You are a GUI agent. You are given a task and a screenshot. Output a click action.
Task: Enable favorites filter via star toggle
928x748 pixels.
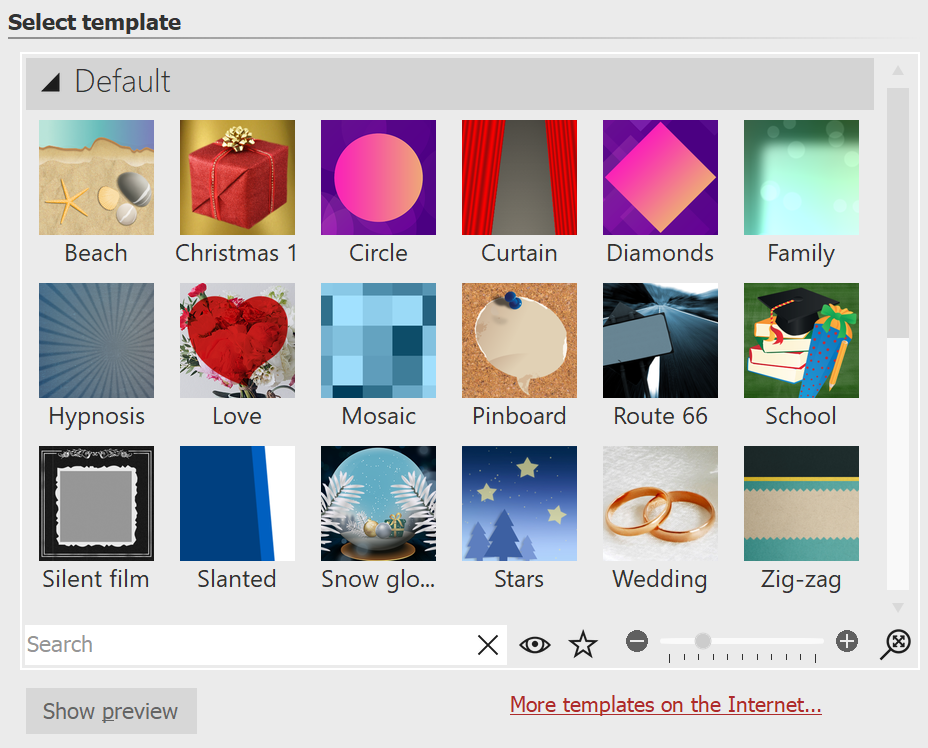583,645
